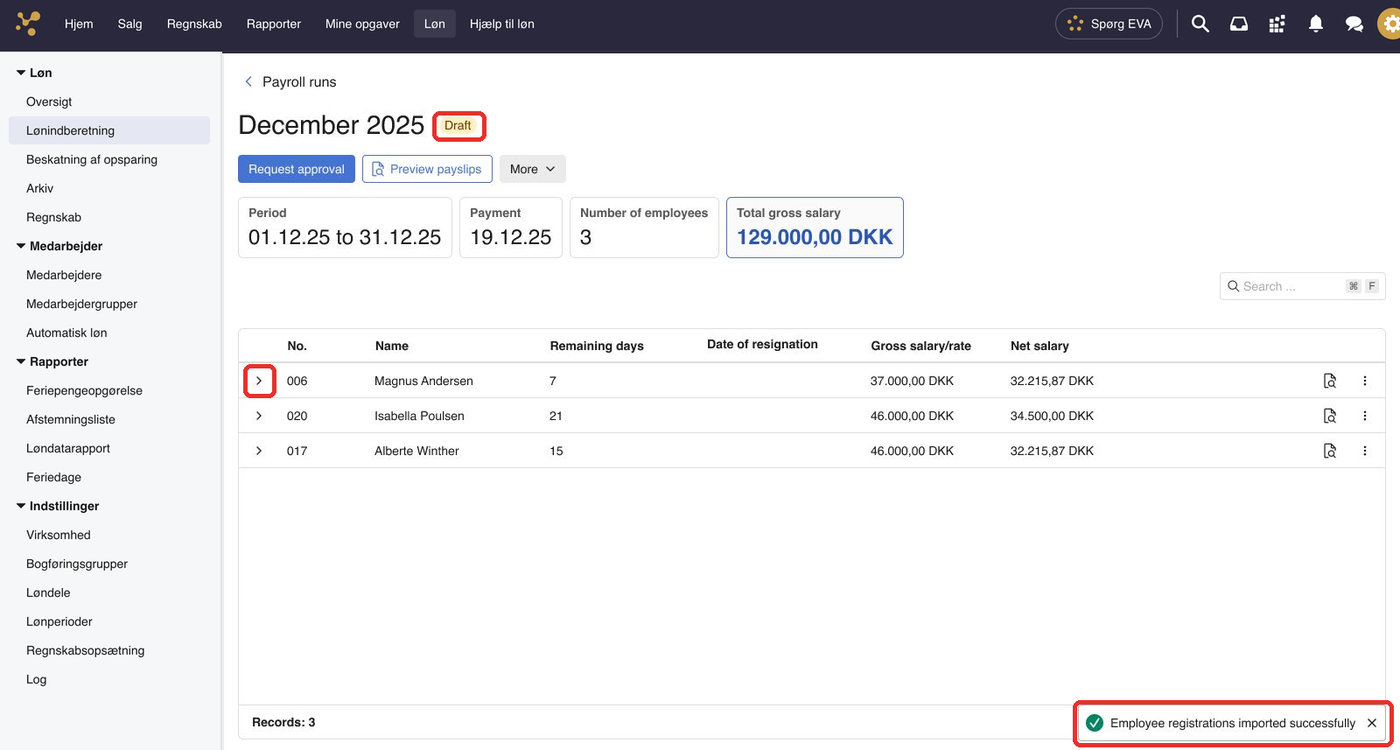
Task: Open the Hjem menu
Action: (x=79, y=24)
